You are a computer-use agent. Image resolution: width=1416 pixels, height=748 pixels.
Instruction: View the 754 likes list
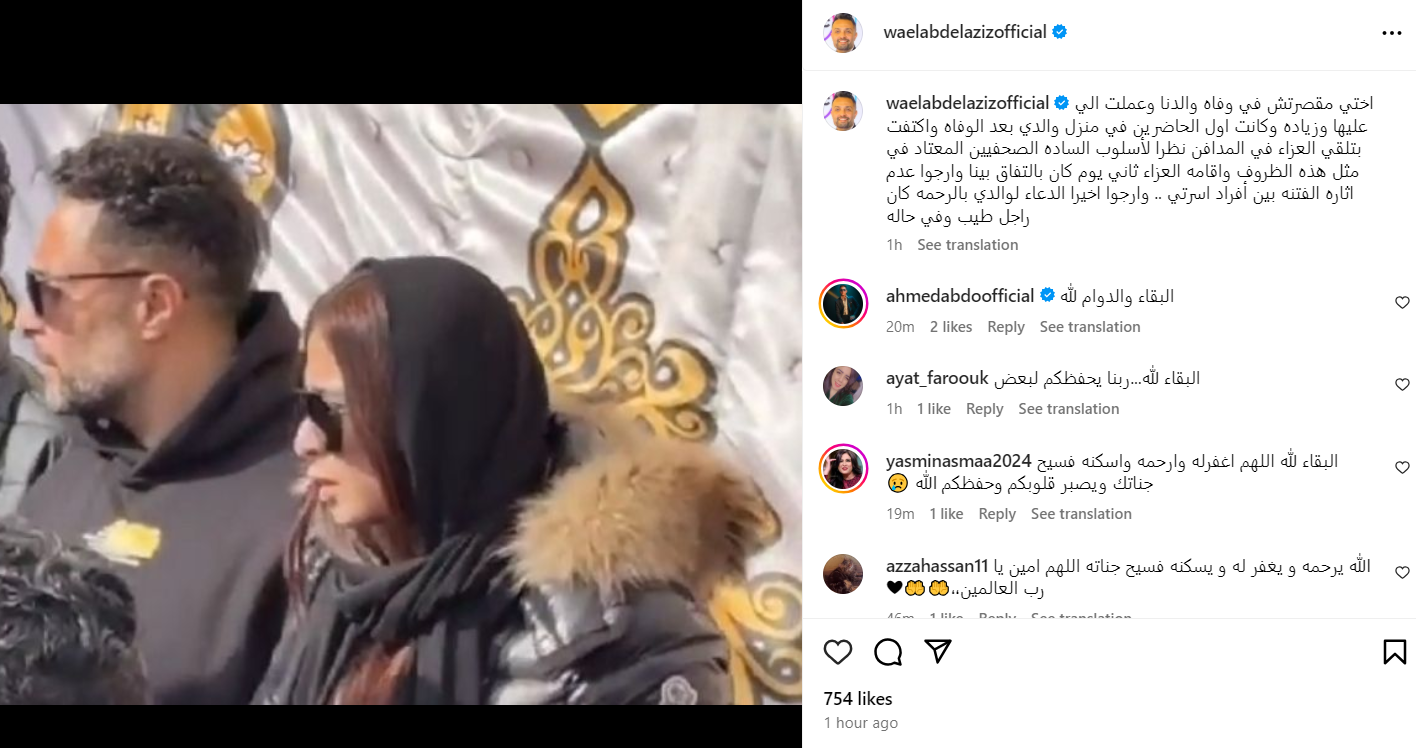coord(858,699)
